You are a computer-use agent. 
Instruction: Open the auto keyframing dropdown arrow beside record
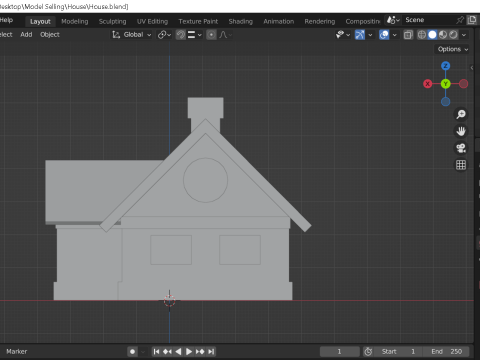(143, 352)
